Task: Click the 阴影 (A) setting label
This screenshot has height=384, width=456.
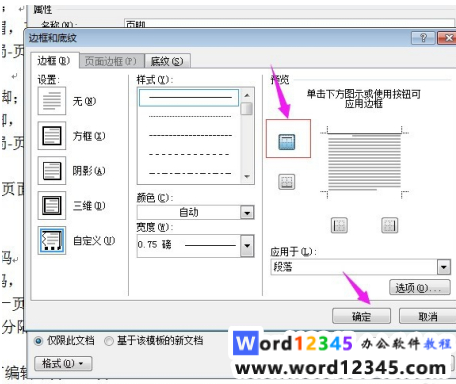Action: (89, 171)
